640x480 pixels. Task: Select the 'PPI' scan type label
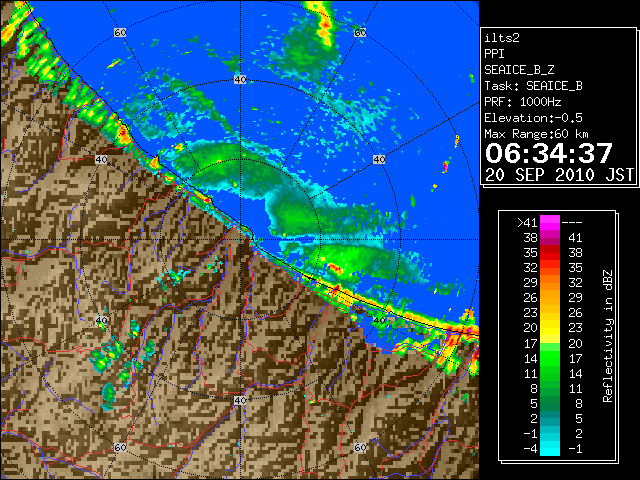(x=494, y=54)
